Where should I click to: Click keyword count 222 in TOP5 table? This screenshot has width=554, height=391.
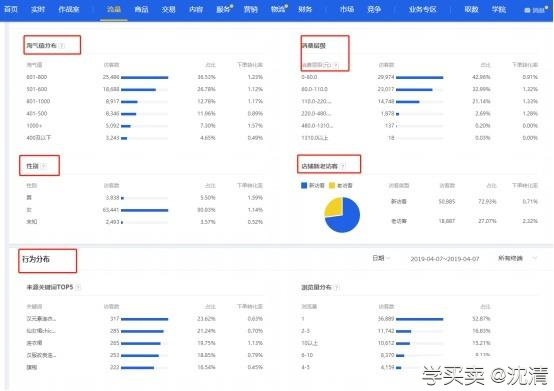point(114,367)
